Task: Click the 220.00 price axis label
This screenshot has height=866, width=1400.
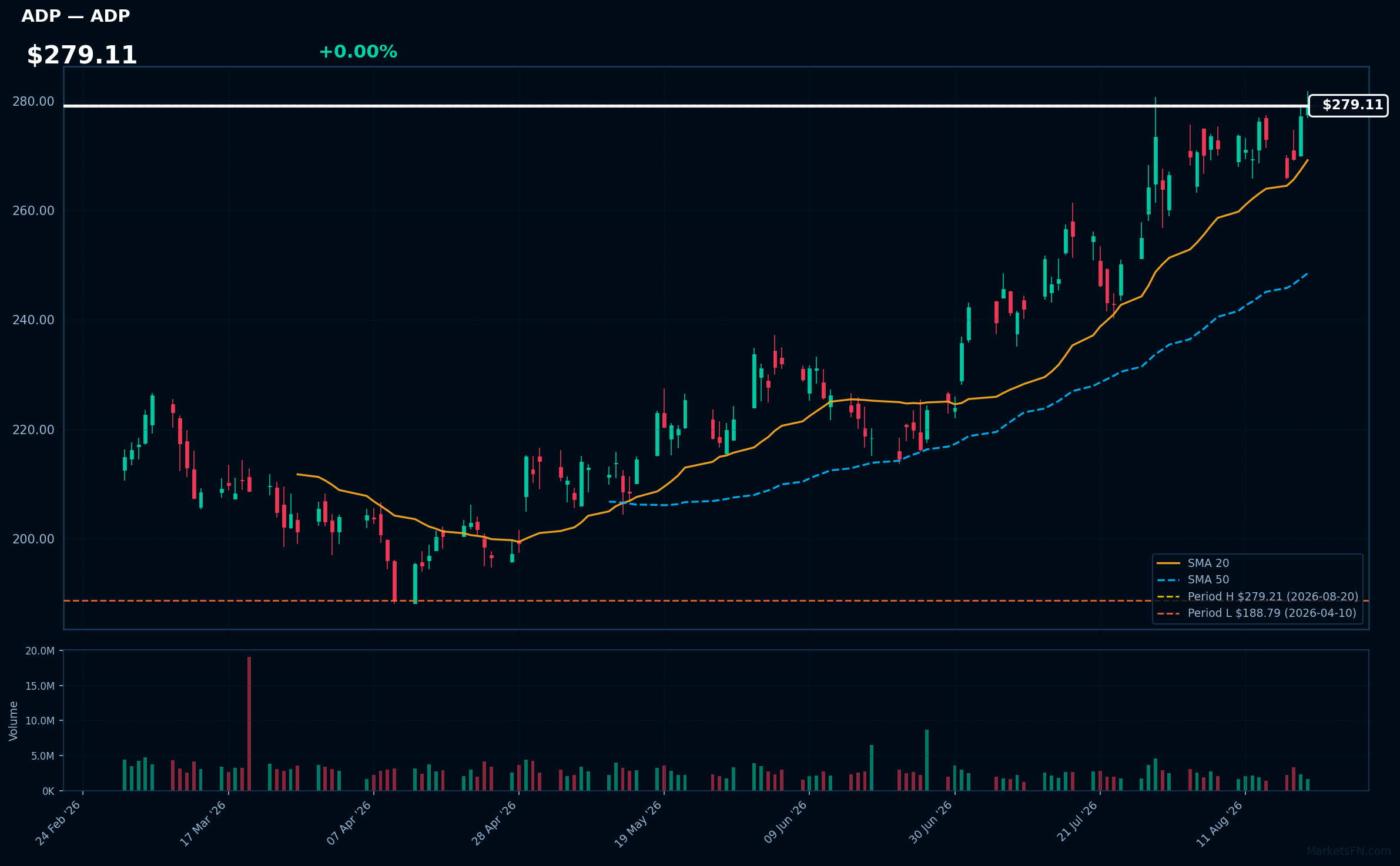Action: tap(34, 429)
